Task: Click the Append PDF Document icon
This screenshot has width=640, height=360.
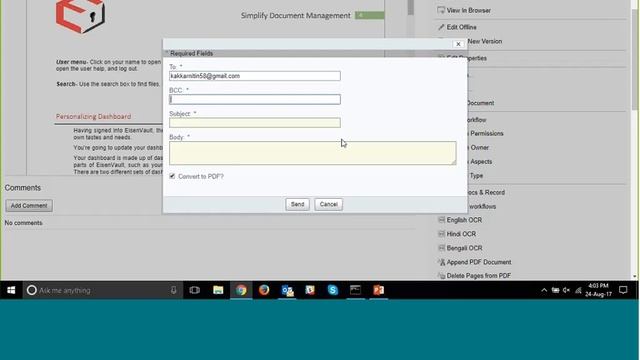Action: pyautogui.click(x=441, y=262)
